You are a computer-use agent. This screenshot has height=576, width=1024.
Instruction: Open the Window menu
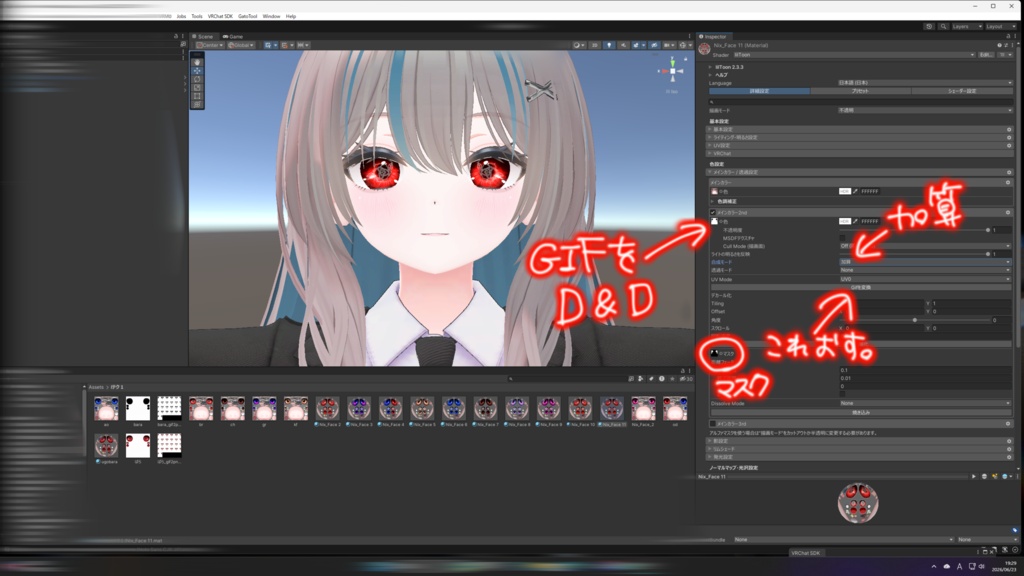tap(271, 16)
